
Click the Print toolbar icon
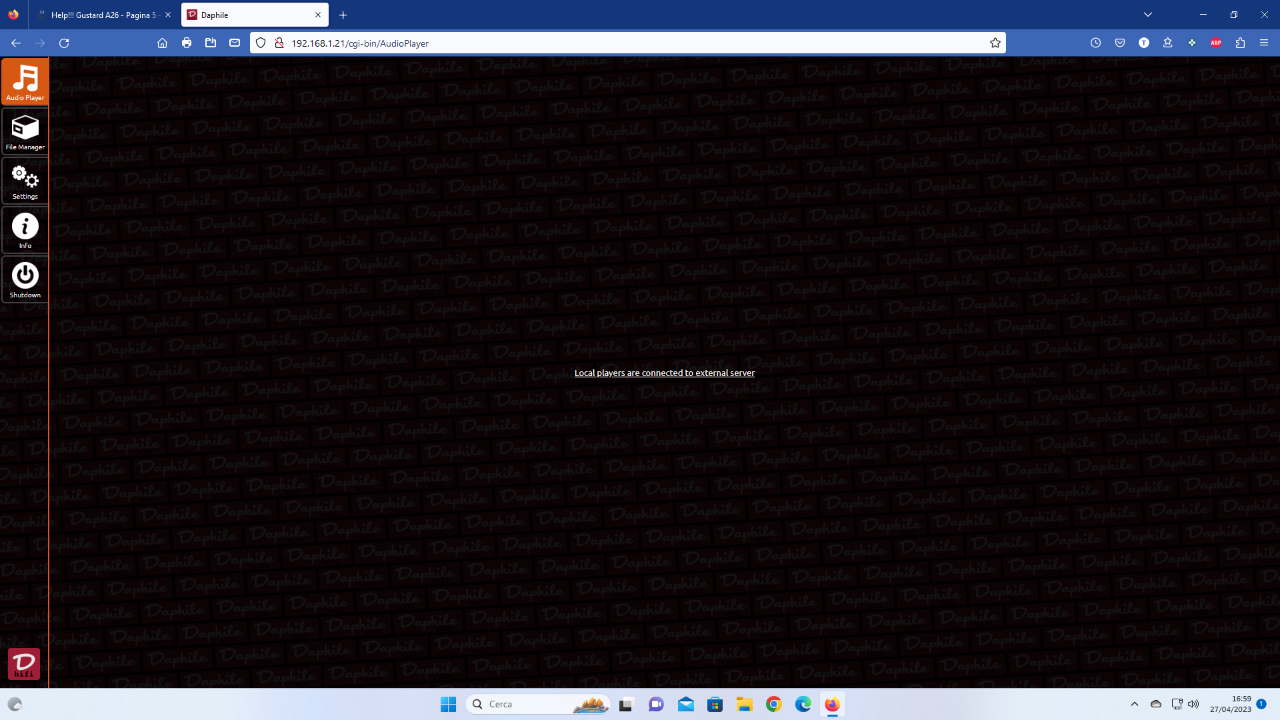coord(186,43)
